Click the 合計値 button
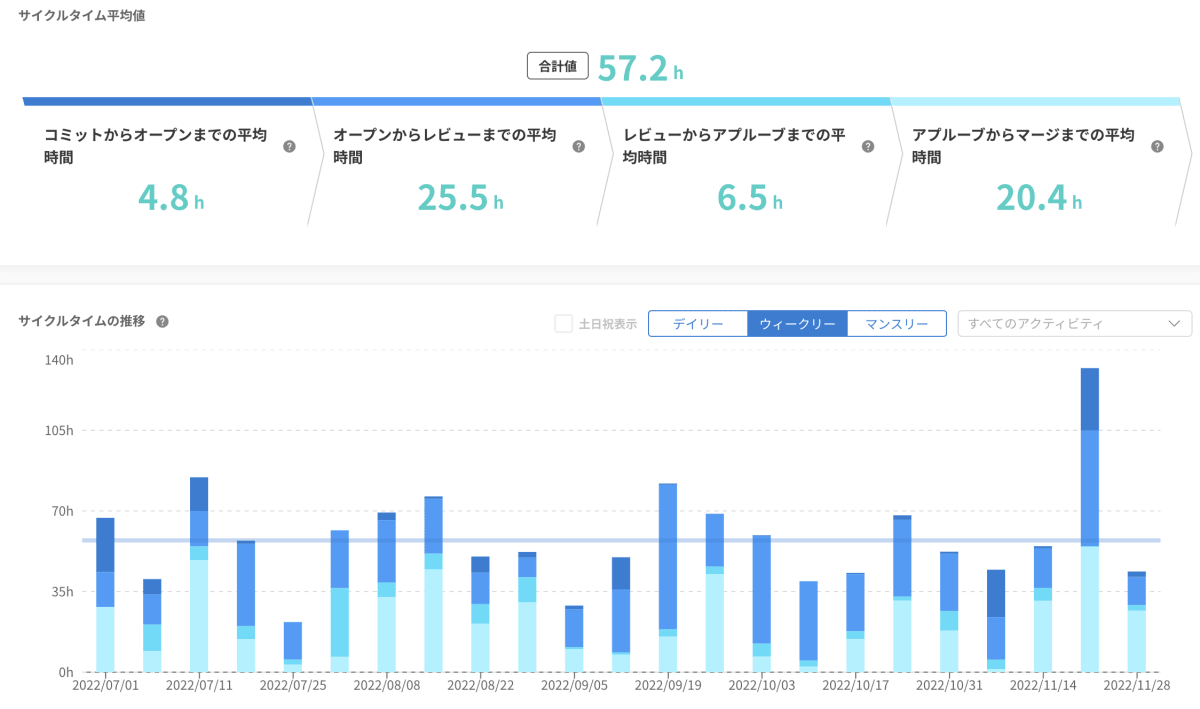 pos(558,66)
